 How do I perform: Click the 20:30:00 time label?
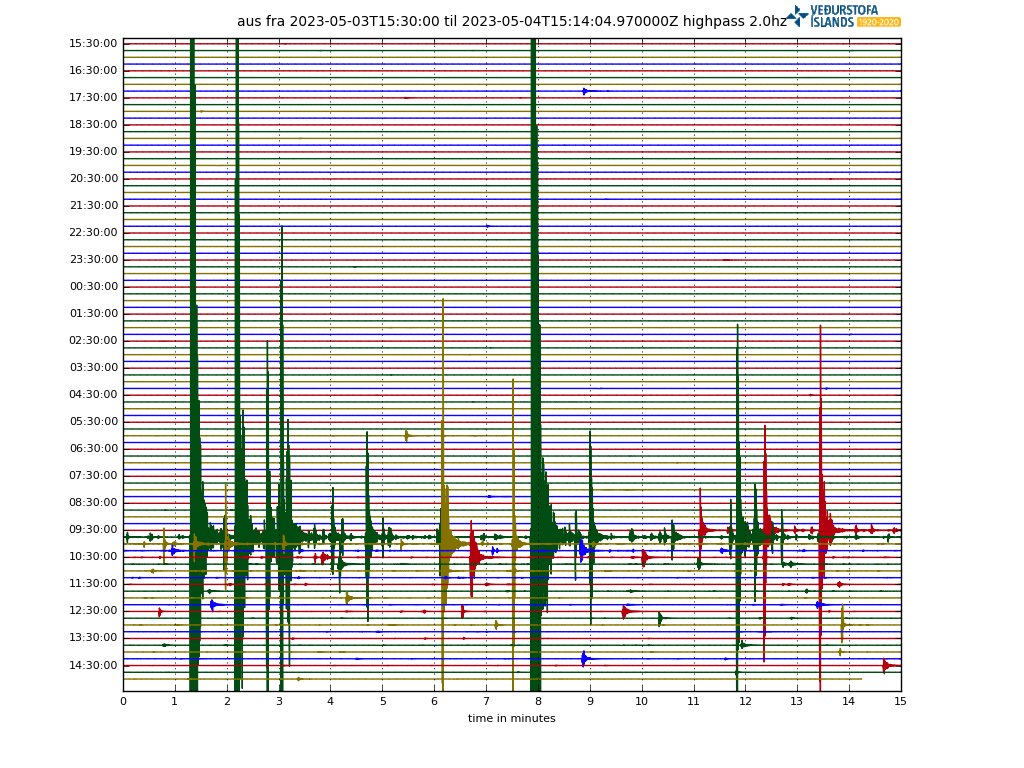coord(93,178)
